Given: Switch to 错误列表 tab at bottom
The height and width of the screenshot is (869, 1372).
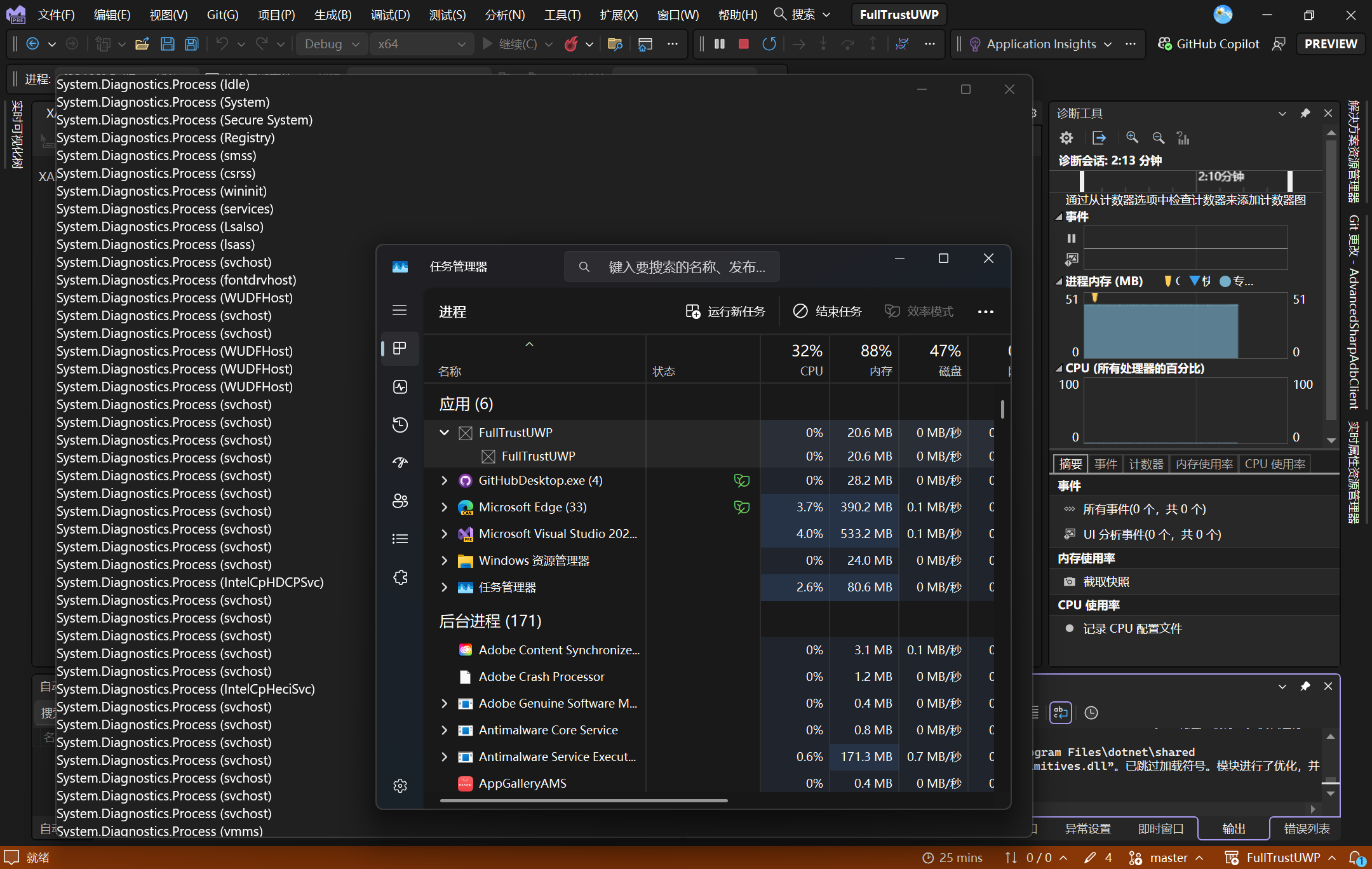Looking at the screenshot, I should 1307,828.
